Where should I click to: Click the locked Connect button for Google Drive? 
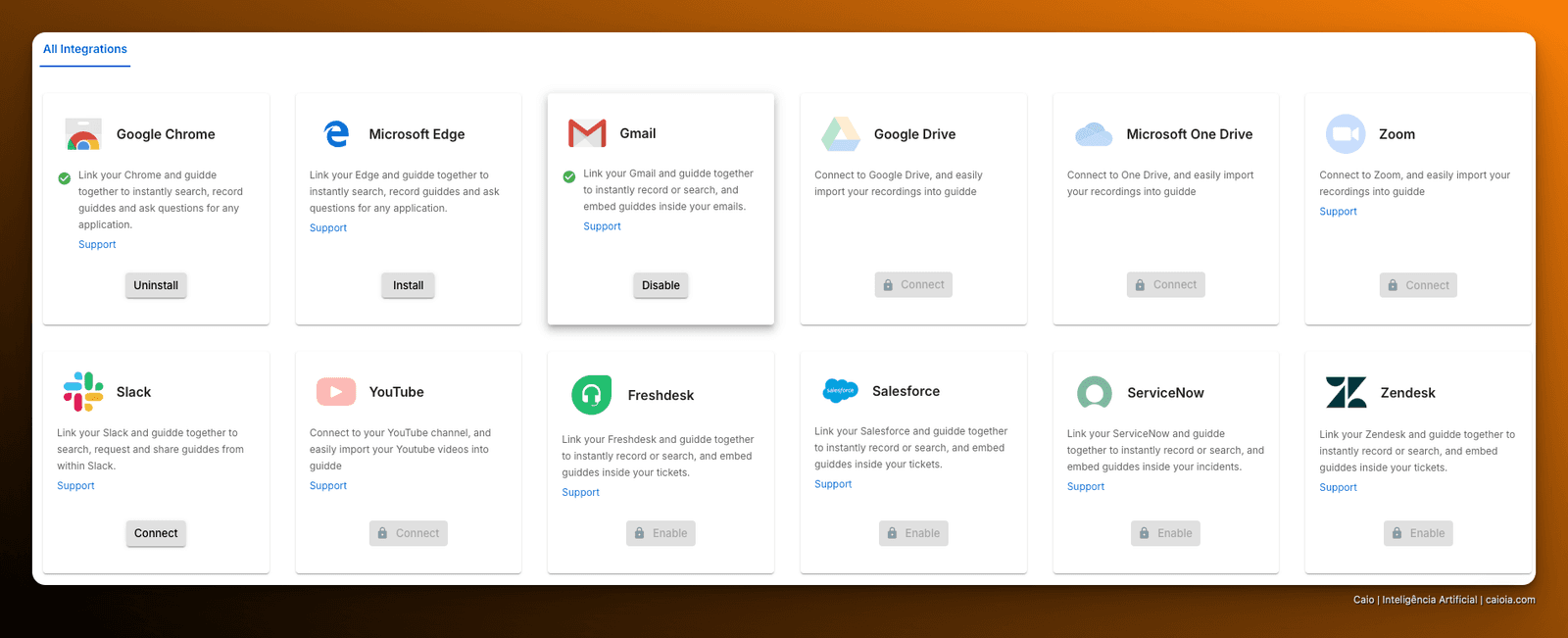tap(913, 285)
